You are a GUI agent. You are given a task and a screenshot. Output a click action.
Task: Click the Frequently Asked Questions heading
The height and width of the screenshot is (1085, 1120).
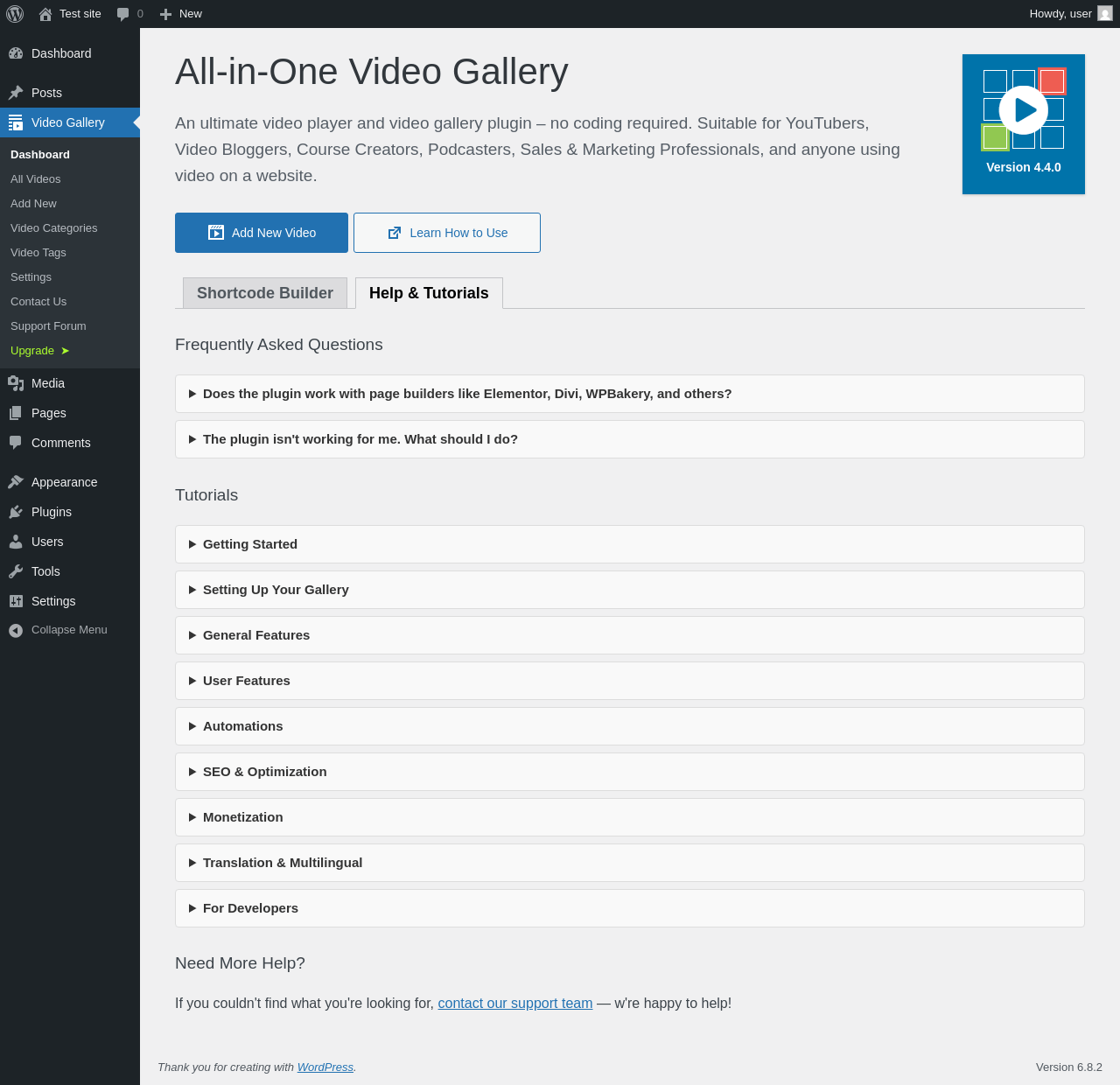point(279,345)
